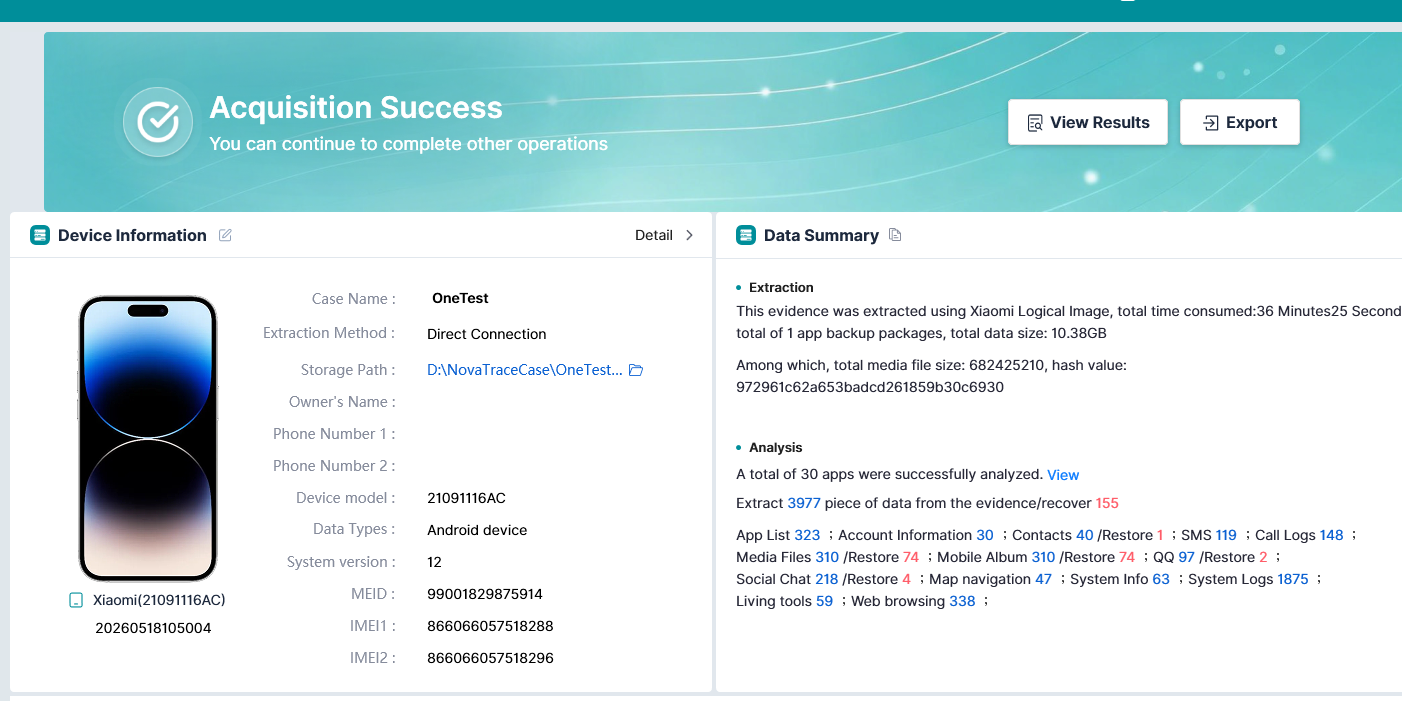Click the Phone Number 2 field label
Image resolution: width=1402 pixels, height=701 pixels.
click(334, 466)
